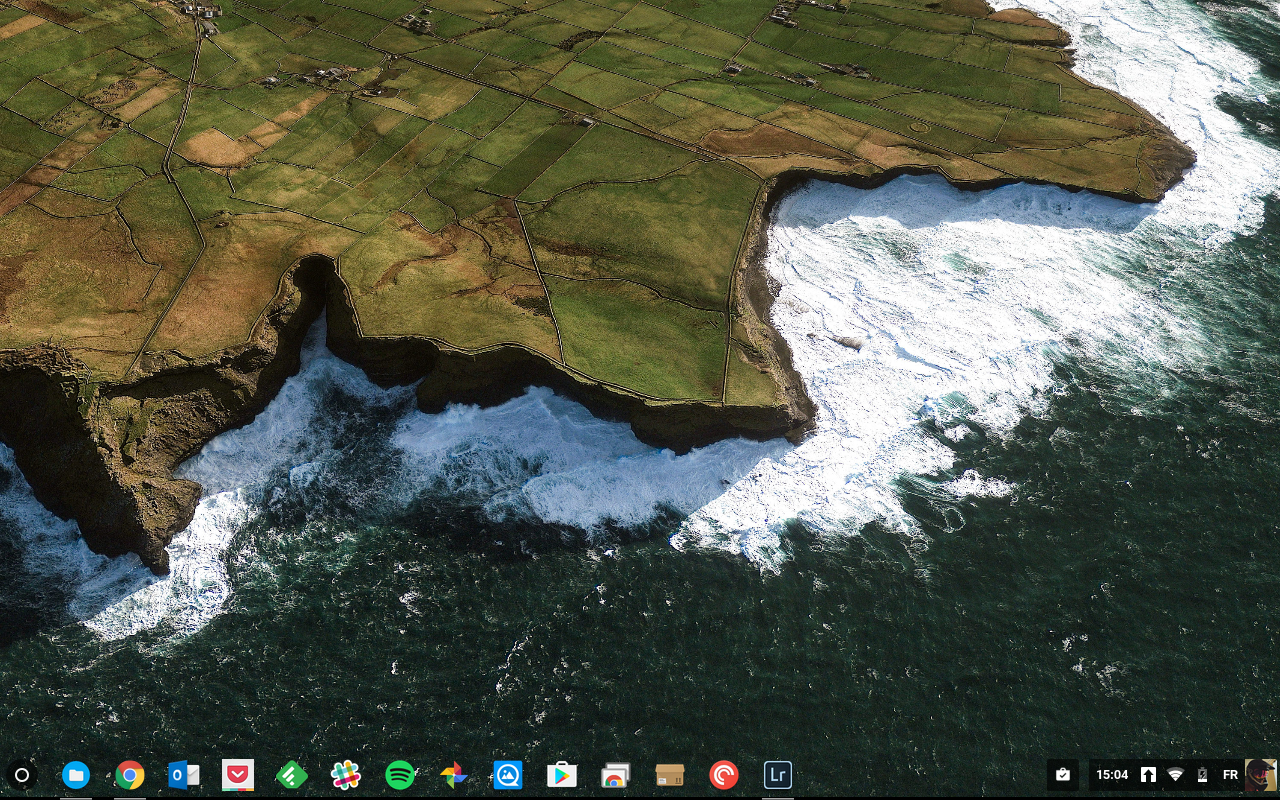This screenshot has height=800, width=1280.
Task: Launch Spotify from the shelf
Action: pos(400,775)
